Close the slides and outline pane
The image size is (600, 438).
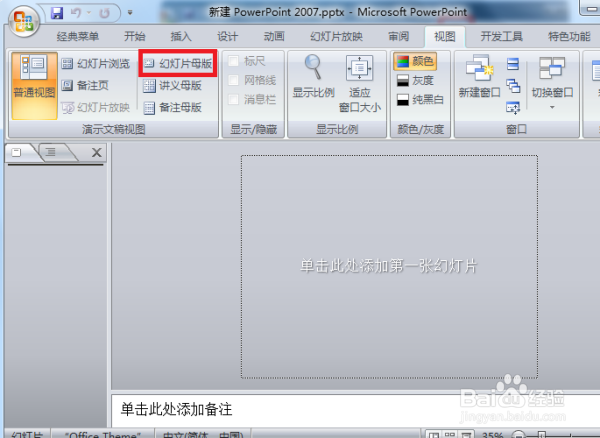tap(97, 153)
